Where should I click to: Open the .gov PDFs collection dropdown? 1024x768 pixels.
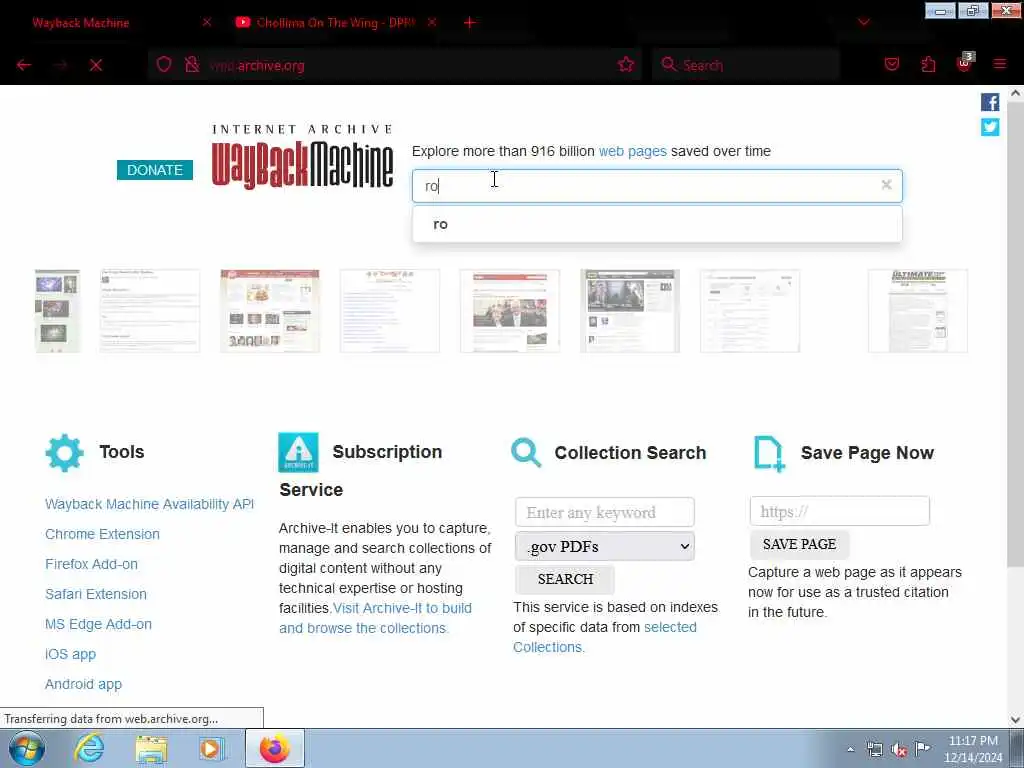(x=605, y=547)
